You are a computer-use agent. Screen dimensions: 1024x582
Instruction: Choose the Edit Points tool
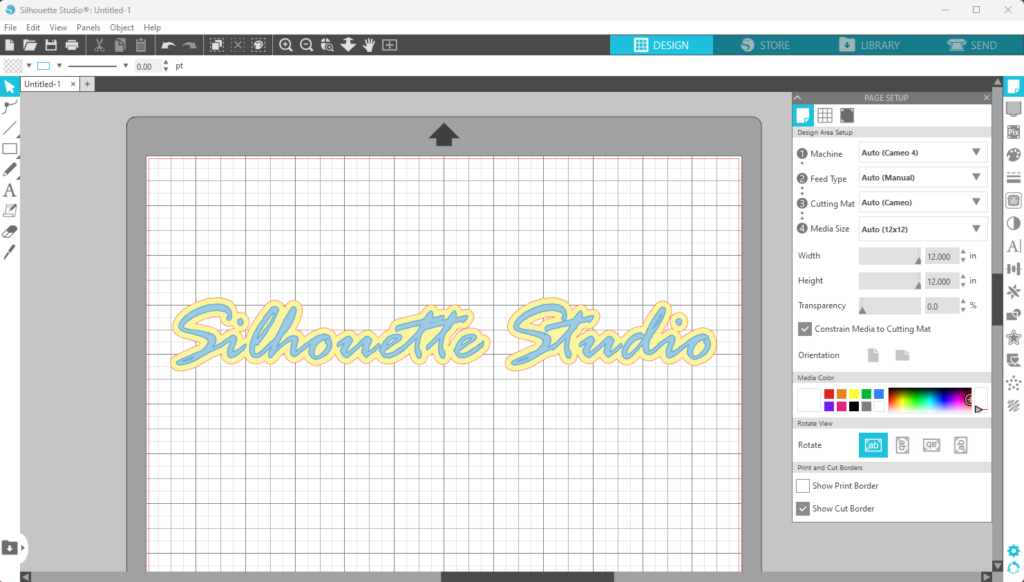(10, 107)
